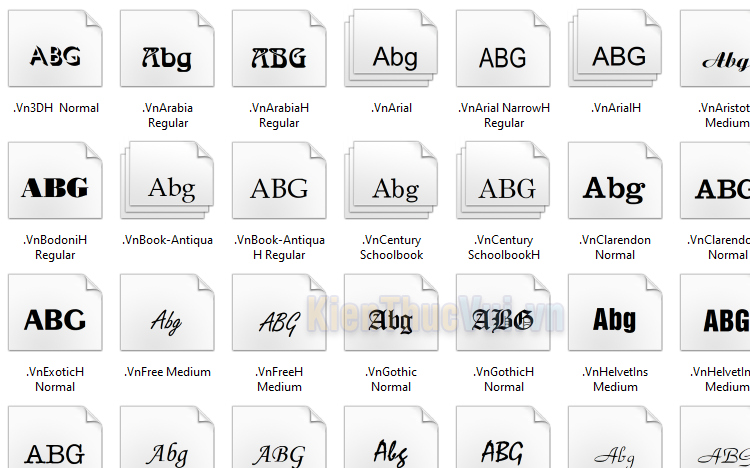Click the ".VnClarendon Normal" file name label
The height and width of the screenshot is (468, 750).
point(615,247)
